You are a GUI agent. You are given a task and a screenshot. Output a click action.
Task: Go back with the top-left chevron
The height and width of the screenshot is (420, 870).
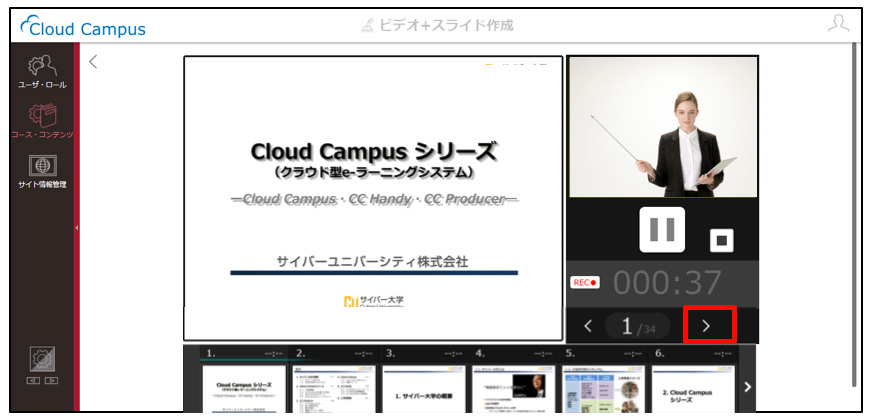tap(93, 62)
